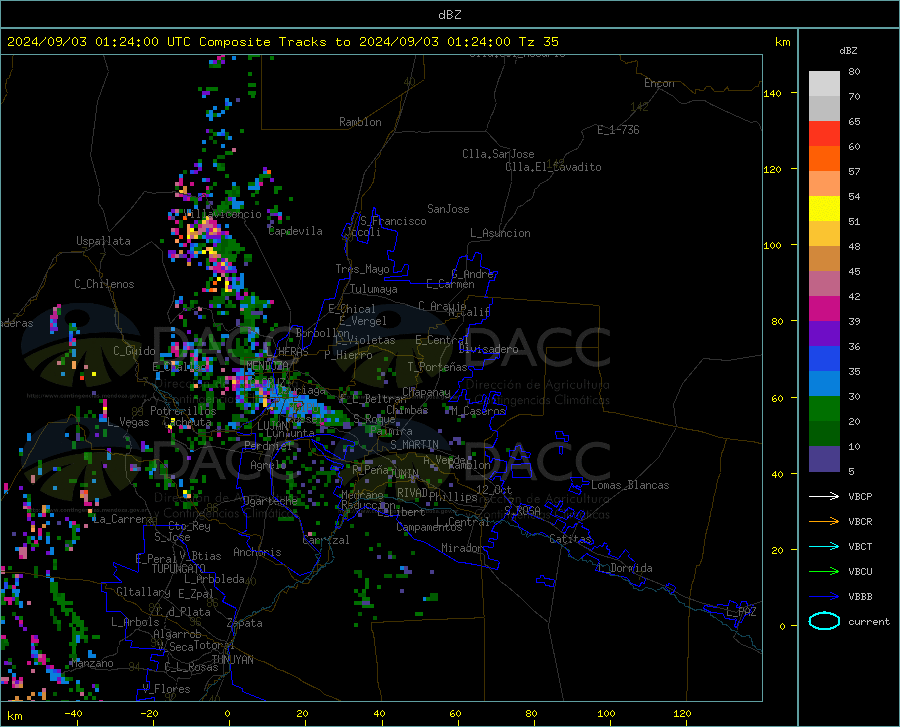Click the 'dBZ' title in top bar

(449, 15)
